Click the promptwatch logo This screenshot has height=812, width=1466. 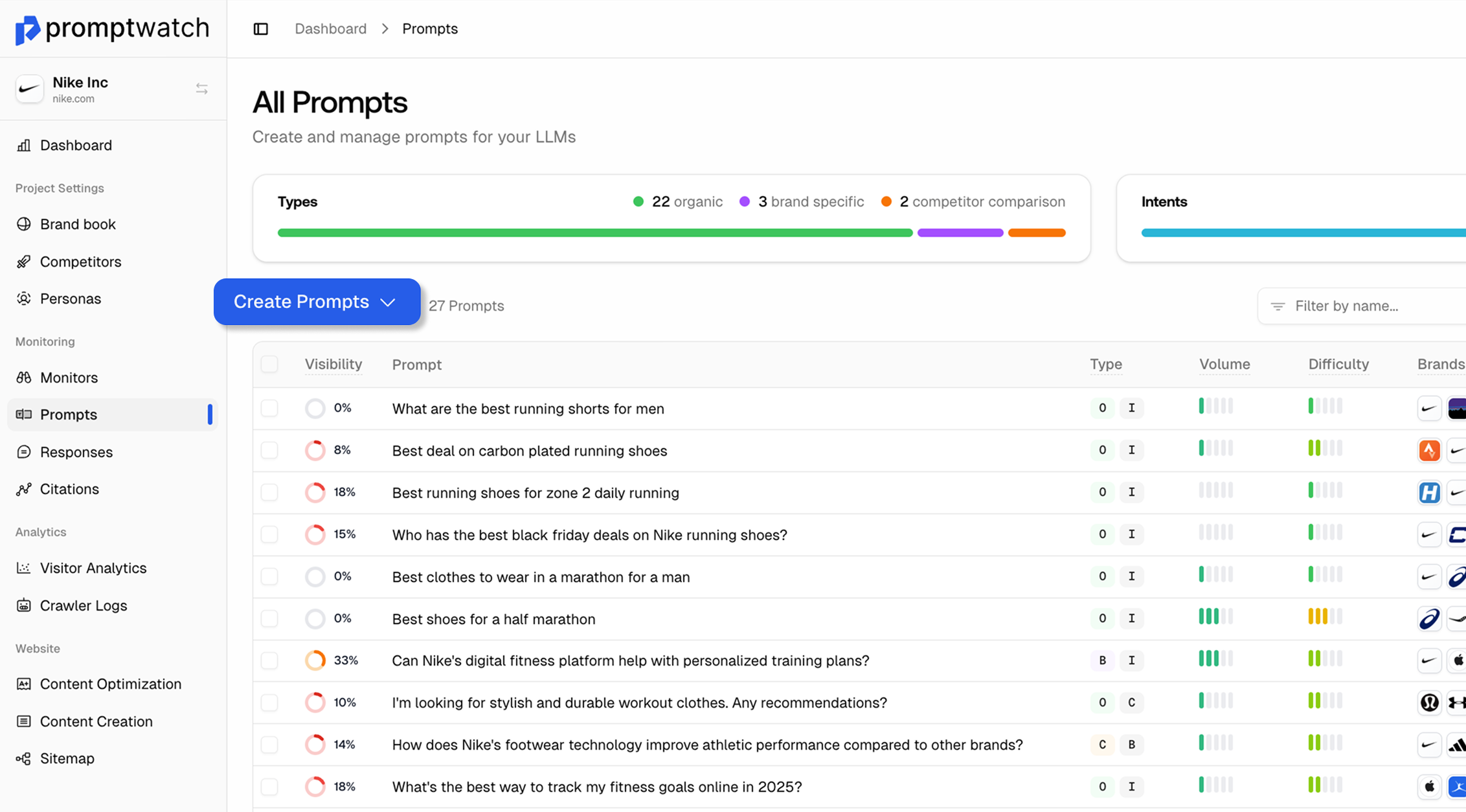tap(112, 28)
